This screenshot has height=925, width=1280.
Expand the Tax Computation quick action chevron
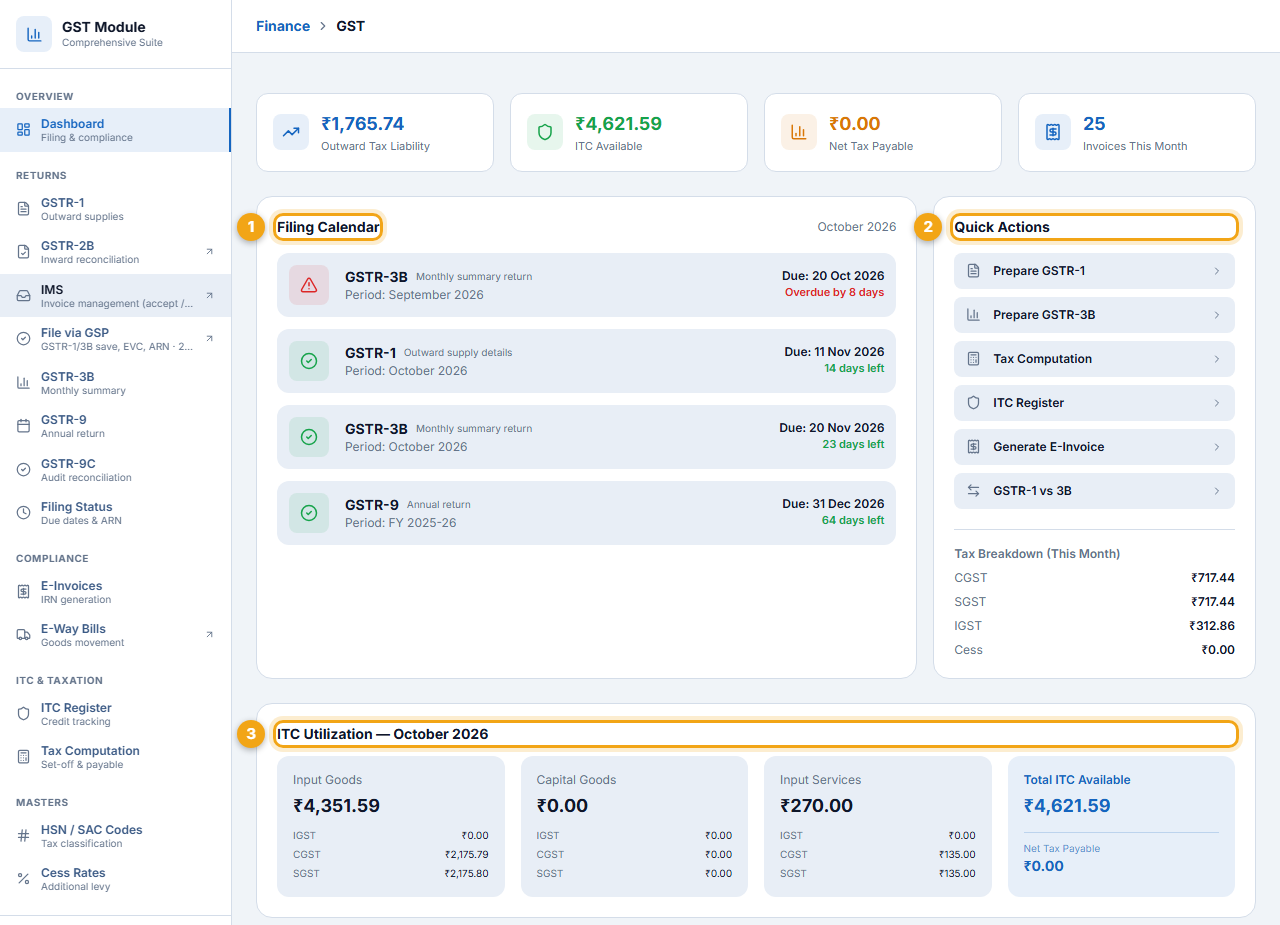click(x=1217, y=359)
